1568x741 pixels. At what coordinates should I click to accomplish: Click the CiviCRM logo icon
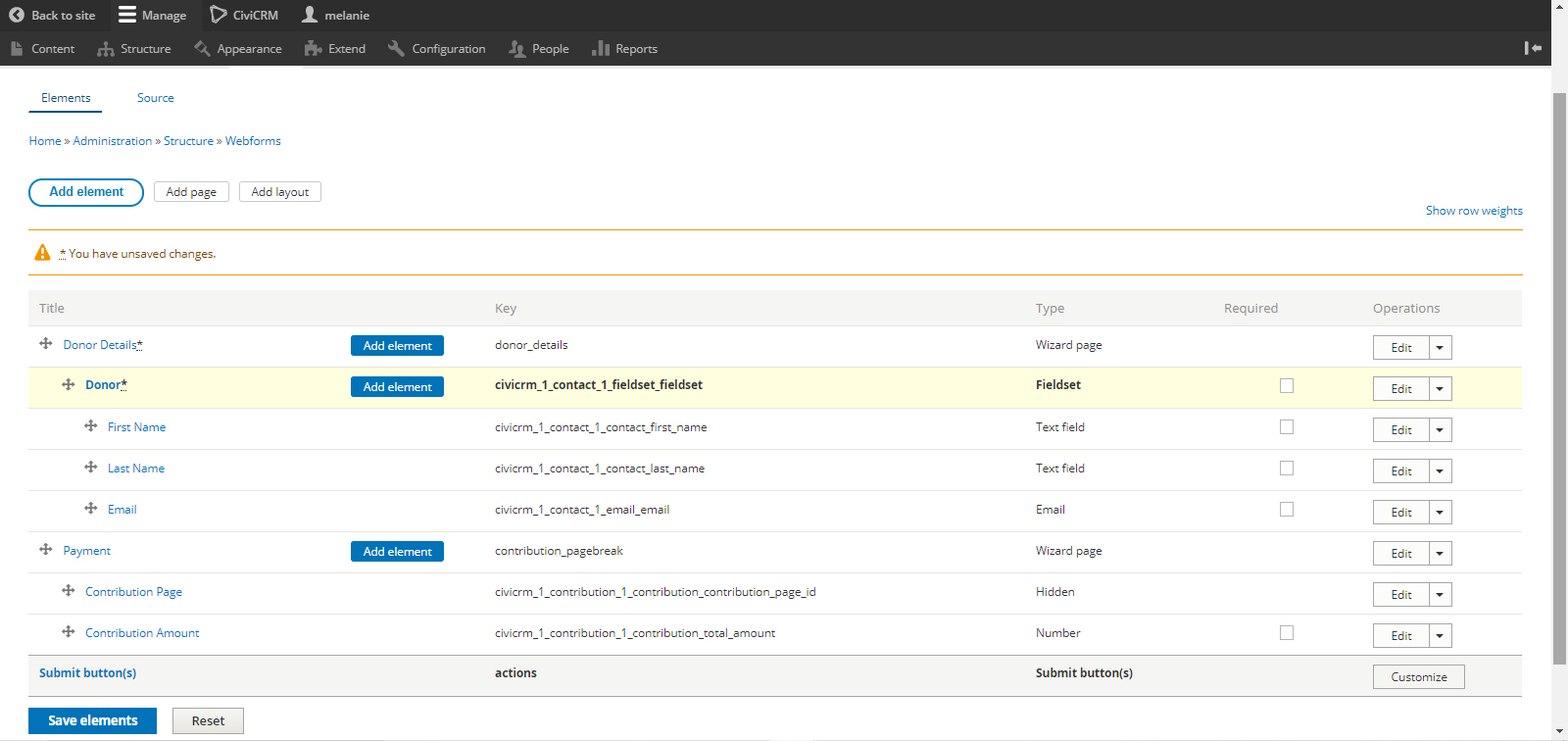pos(219,15)
